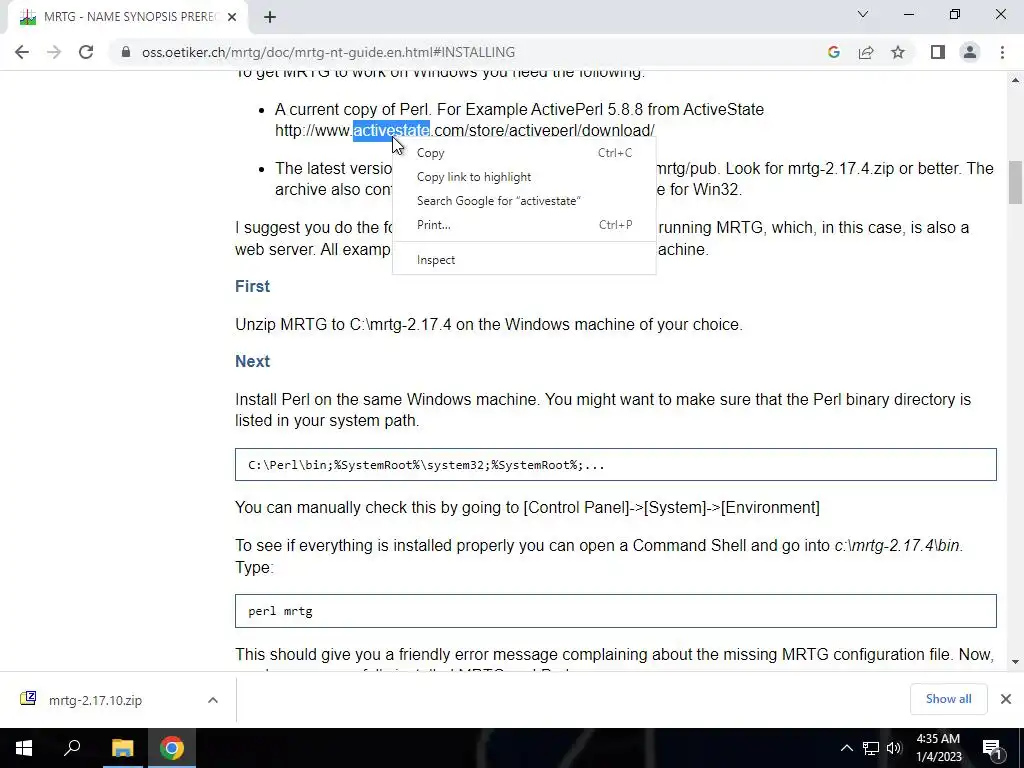Open the Windows Start menu
1024x768 pixels.
[x=24, y=748]
